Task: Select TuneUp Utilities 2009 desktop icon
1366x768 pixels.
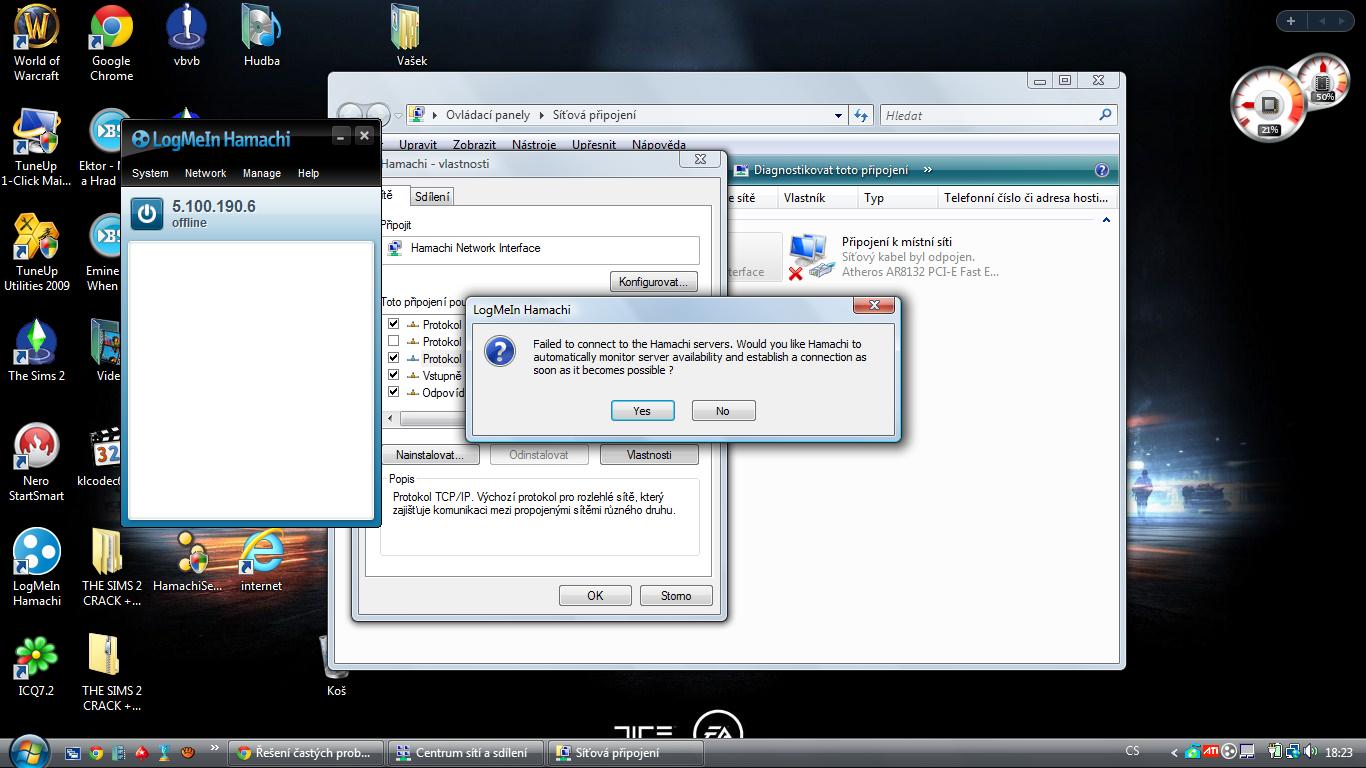Action: click(36, 253)
